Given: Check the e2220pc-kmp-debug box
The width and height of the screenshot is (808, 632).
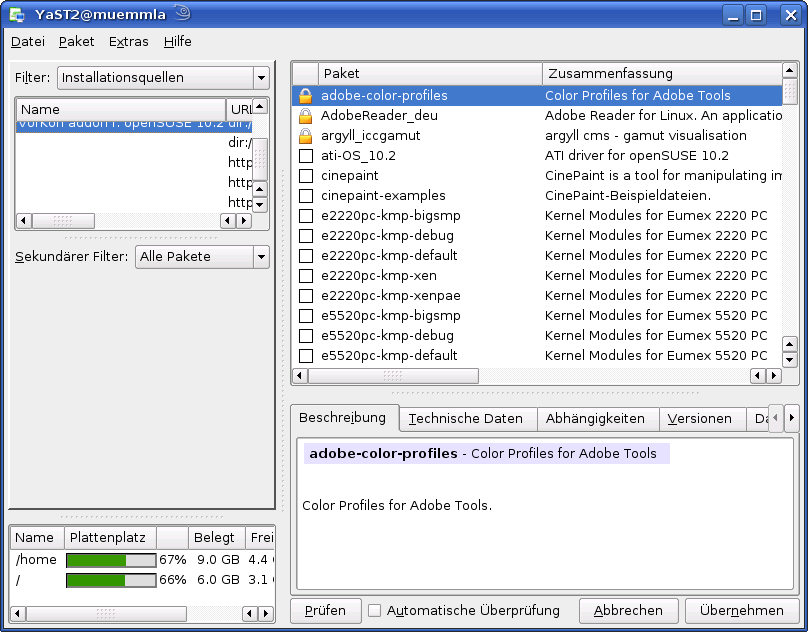Looking at the screenshot, I should coord(306,236).
